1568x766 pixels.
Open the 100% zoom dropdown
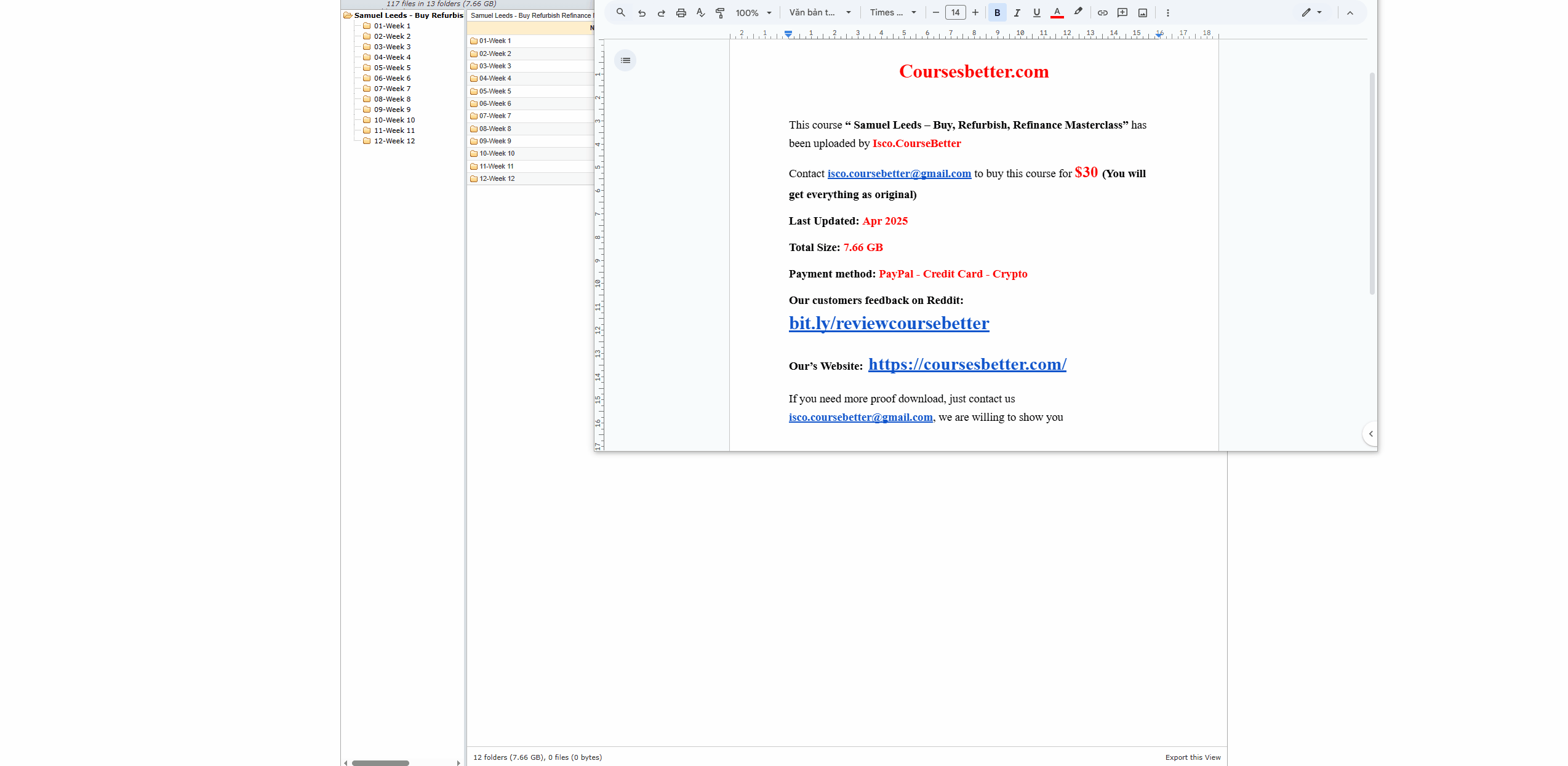coord(753,13)
